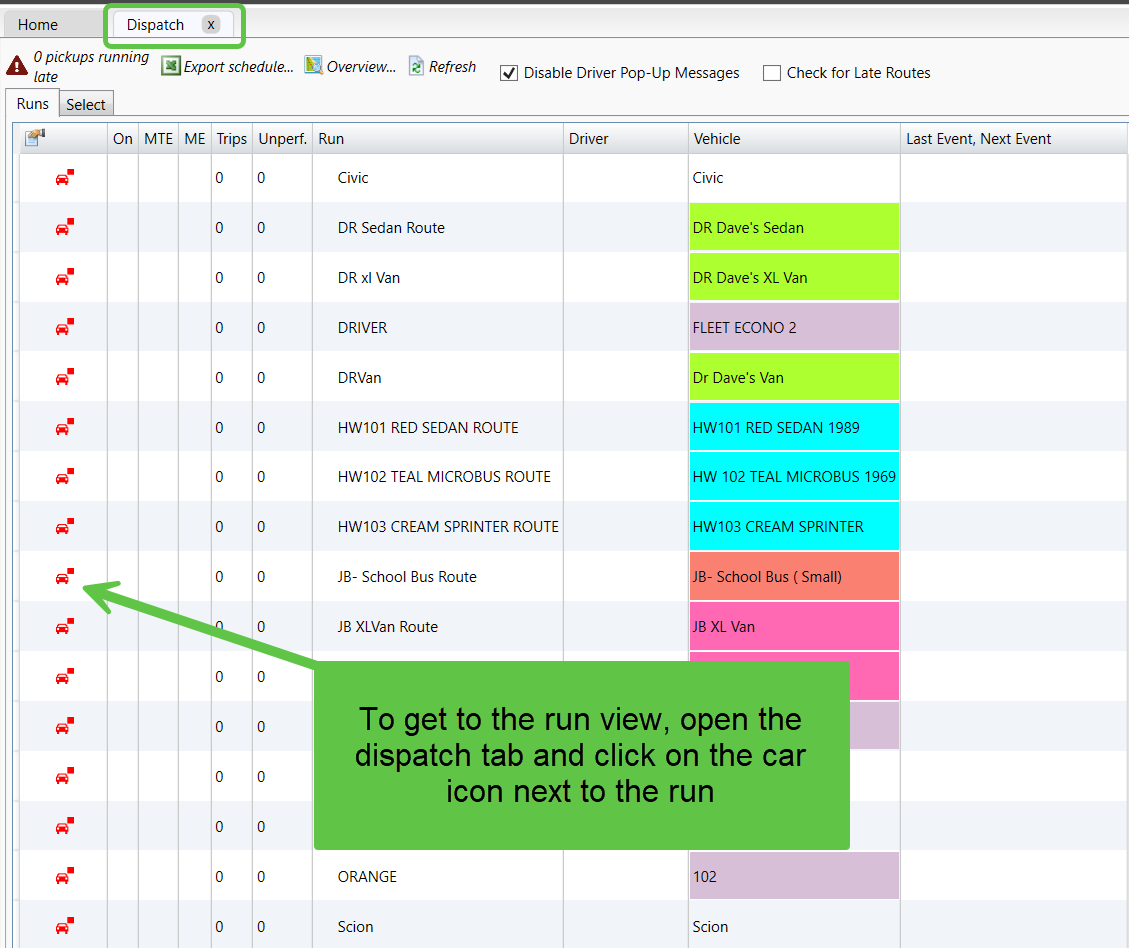Click the grid settings icon in header corner
The image size is (1129, 948).
[35, 138]
